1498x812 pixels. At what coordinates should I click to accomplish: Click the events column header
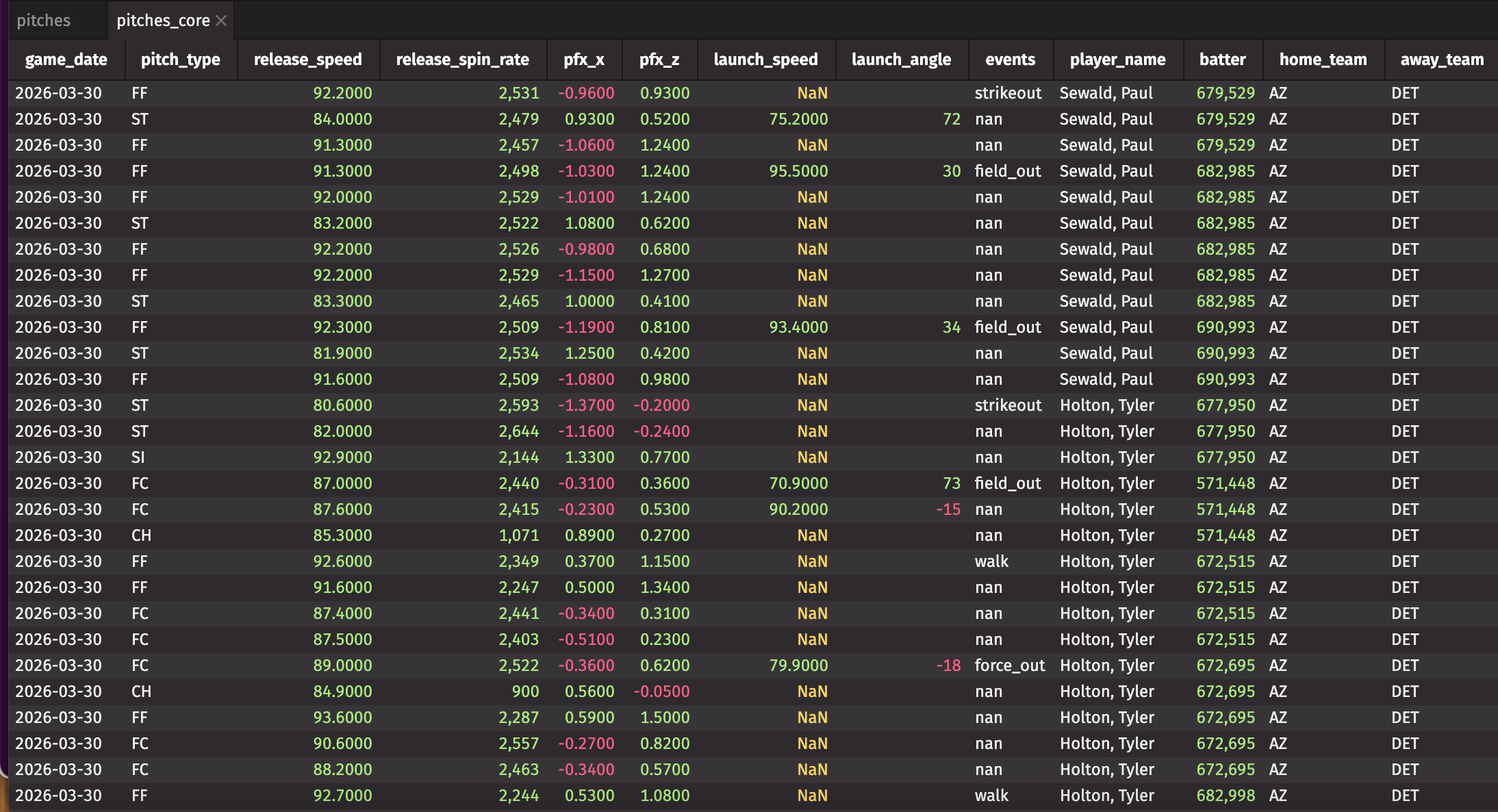point(1010,60)
